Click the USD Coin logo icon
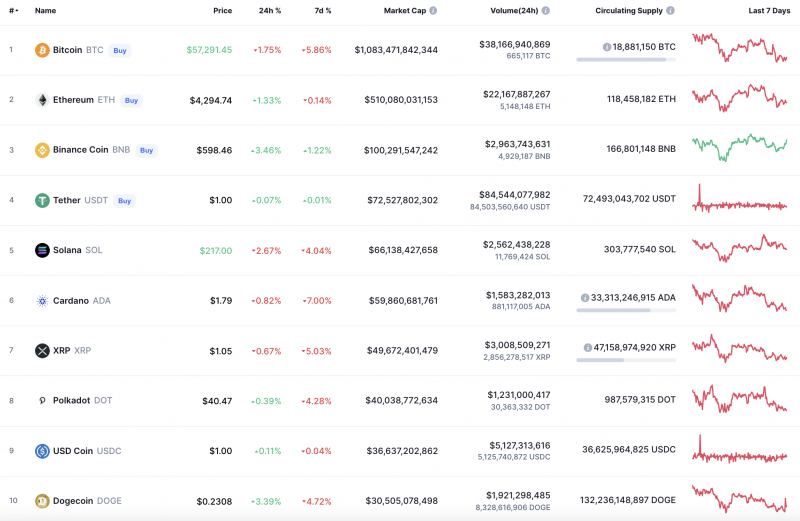 coord(42,451)
